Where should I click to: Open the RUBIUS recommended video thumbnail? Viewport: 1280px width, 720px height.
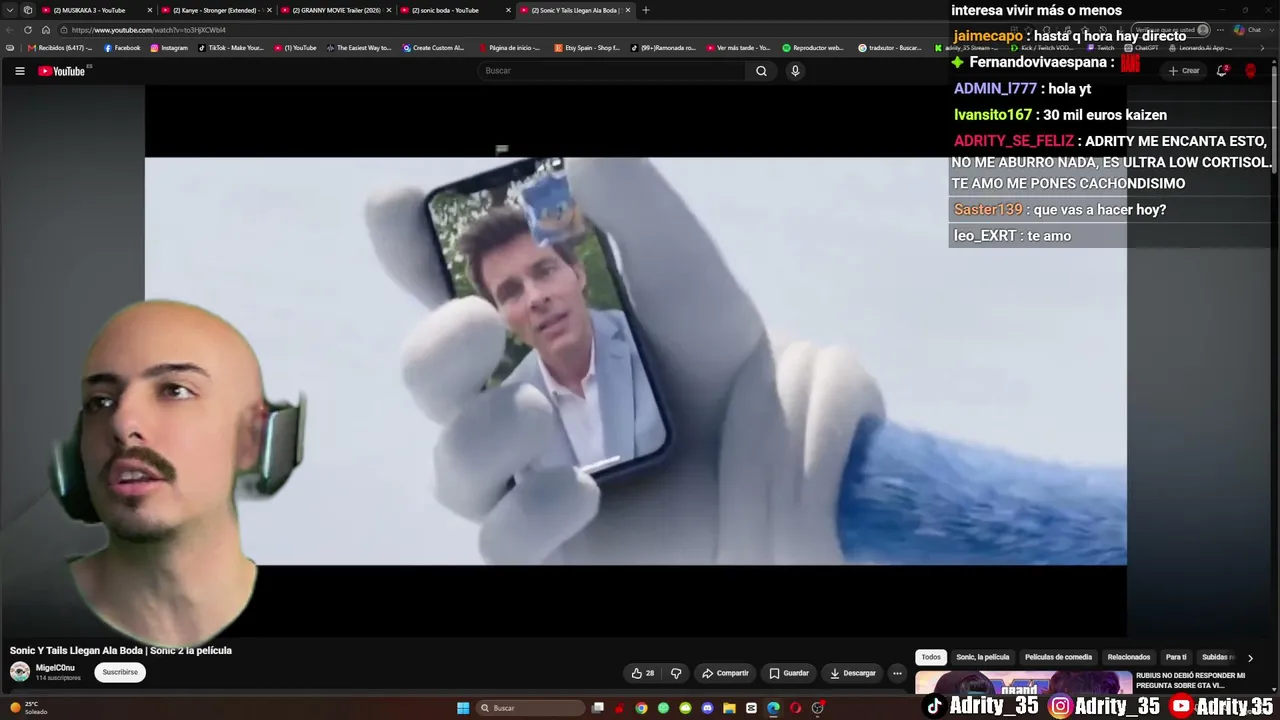(1024, 683)
